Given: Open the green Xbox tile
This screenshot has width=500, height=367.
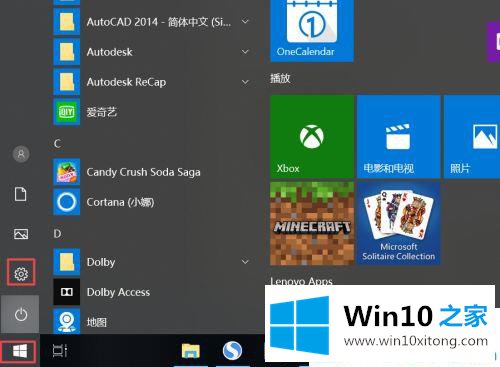Looking at the screenshot, I should click(x=312, y=137).
